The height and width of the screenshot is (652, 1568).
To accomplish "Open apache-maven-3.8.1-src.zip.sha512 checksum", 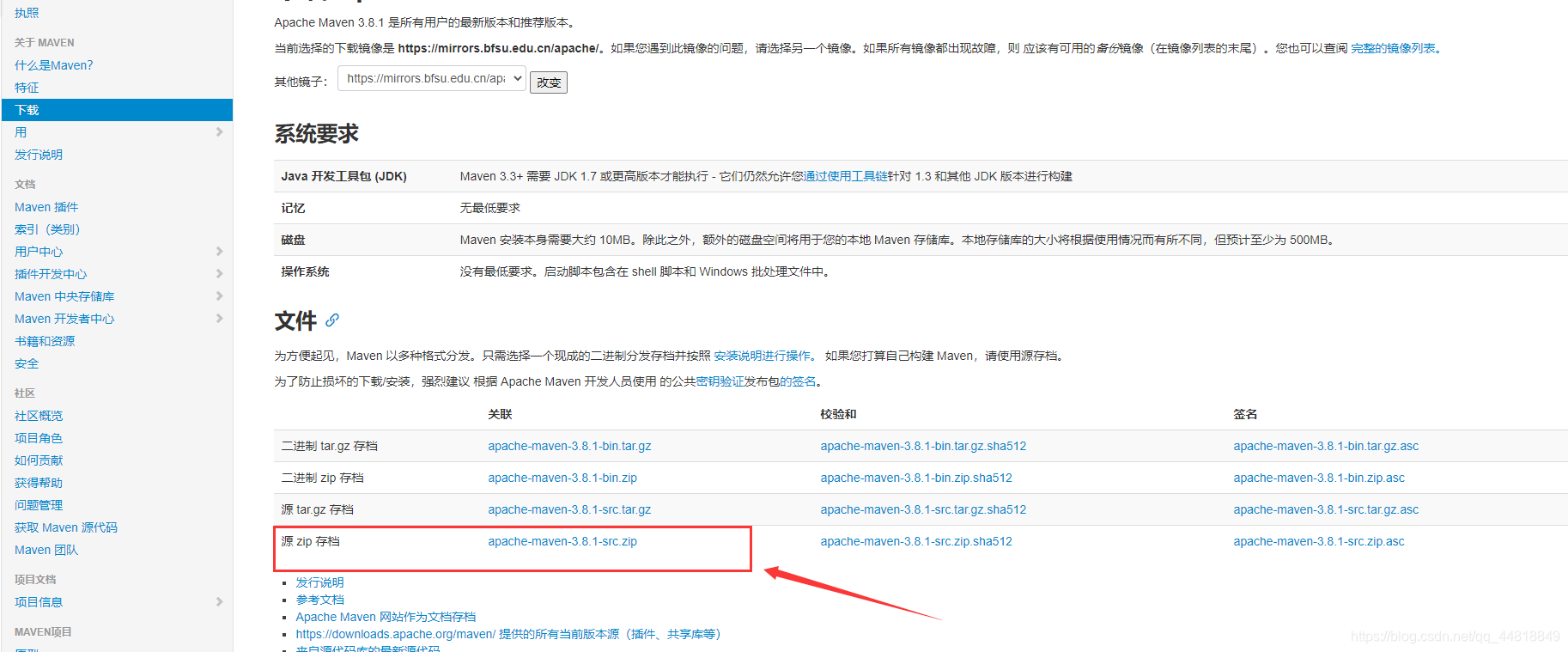I will point(916,541).
